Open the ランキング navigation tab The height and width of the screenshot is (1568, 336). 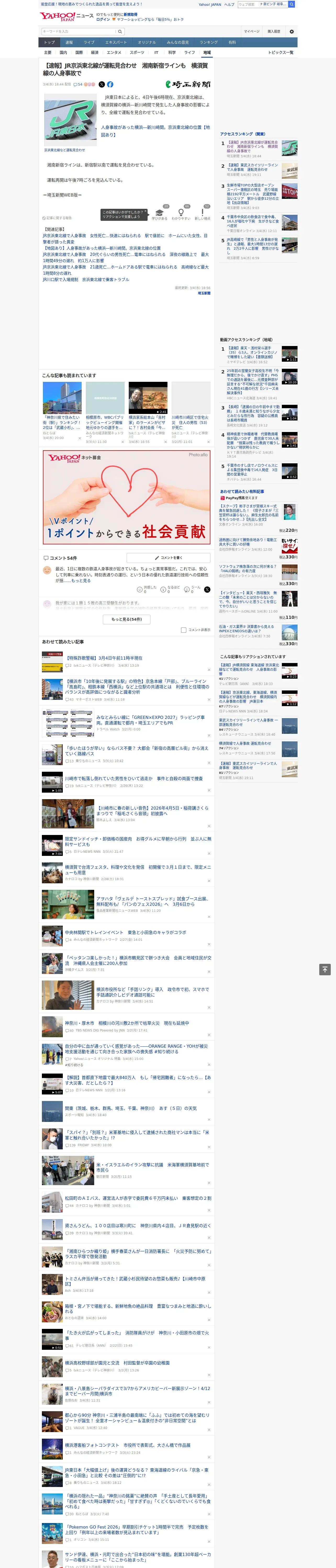(x=209, y=43)
